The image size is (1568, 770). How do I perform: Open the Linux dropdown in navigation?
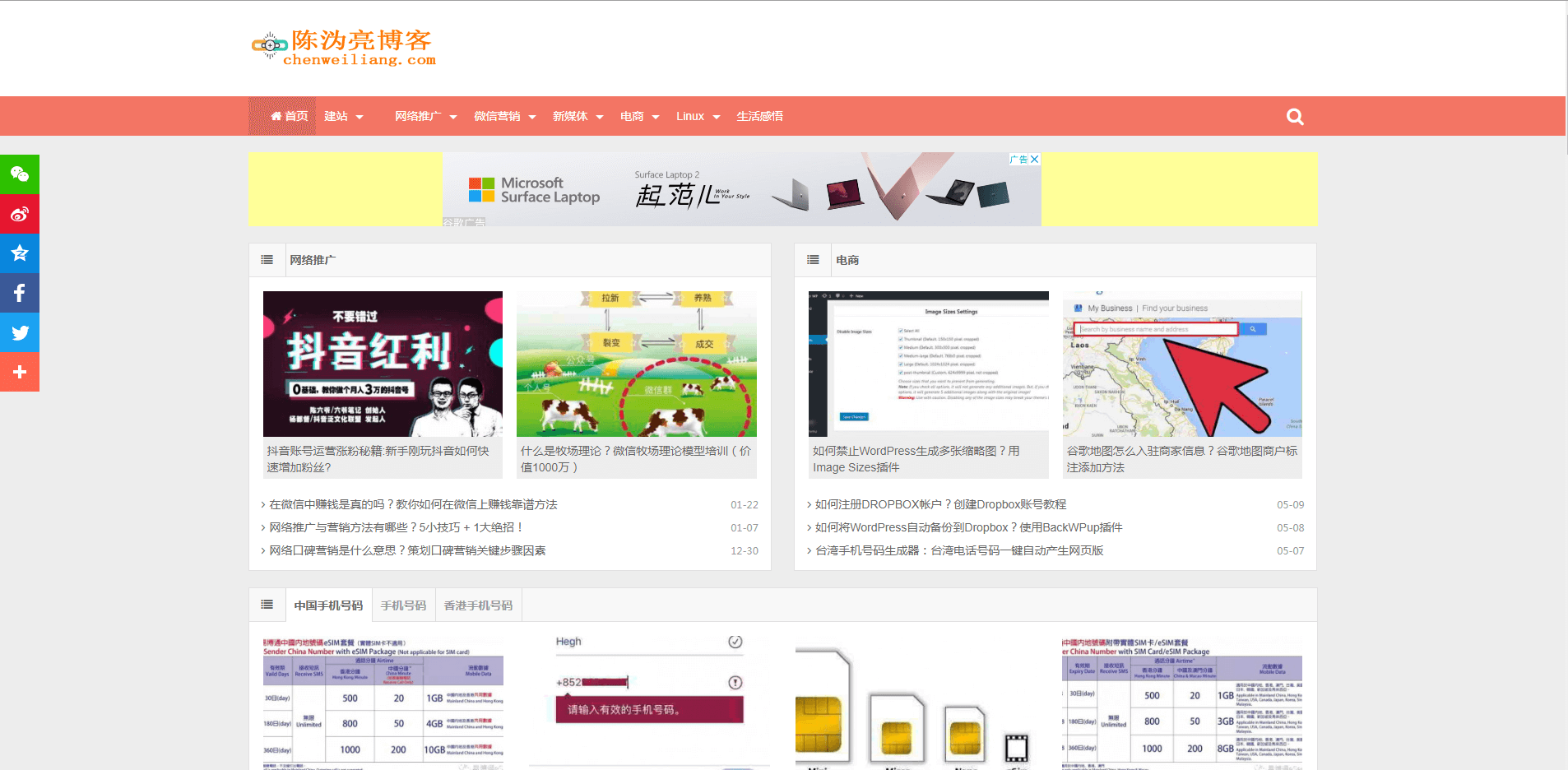(692, 116)
